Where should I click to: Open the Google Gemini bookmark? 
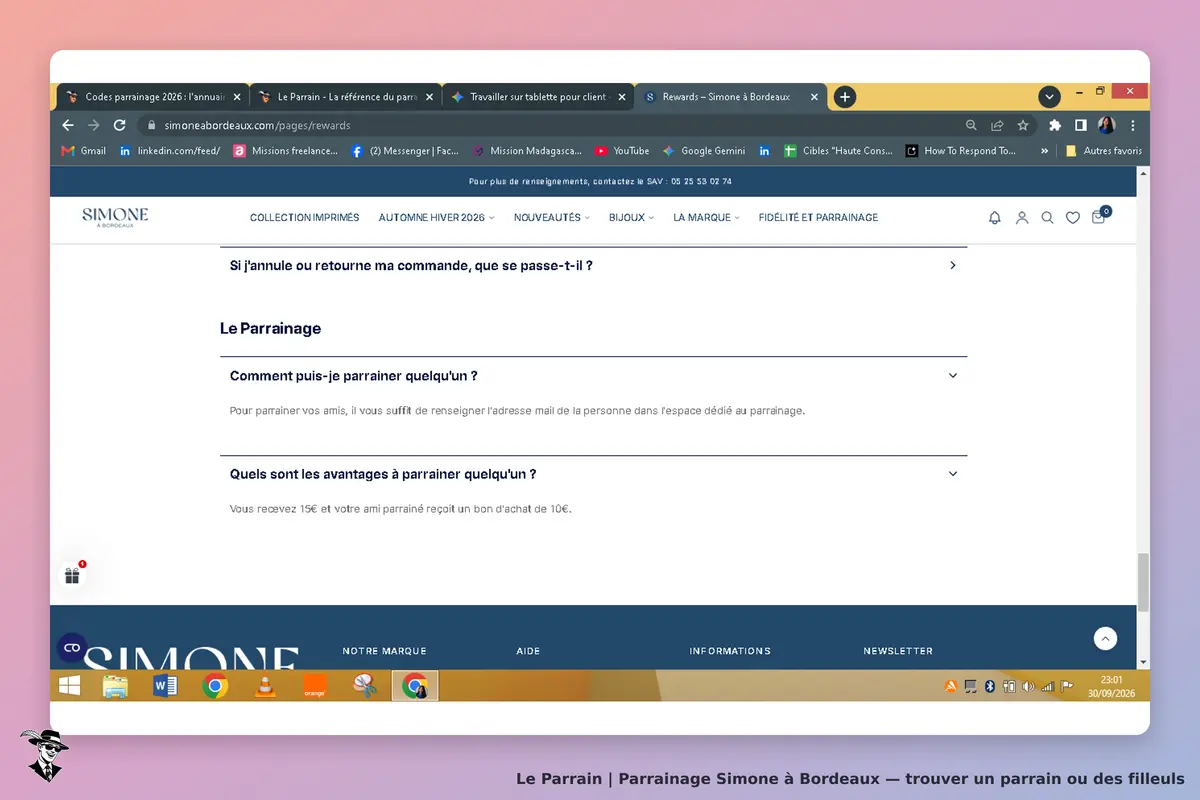tap(704, 151)
